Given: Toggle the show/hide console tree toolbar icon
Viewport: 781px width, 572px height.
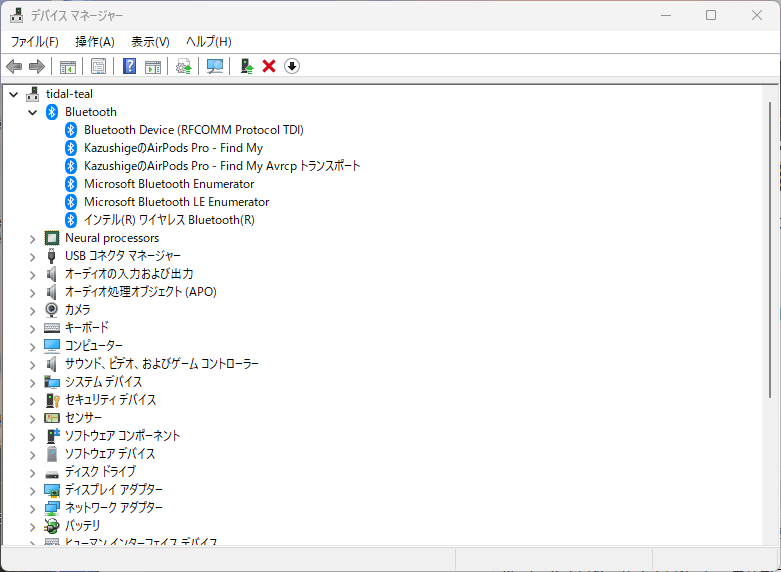Looking at the screenshot, I should point(68,66).
